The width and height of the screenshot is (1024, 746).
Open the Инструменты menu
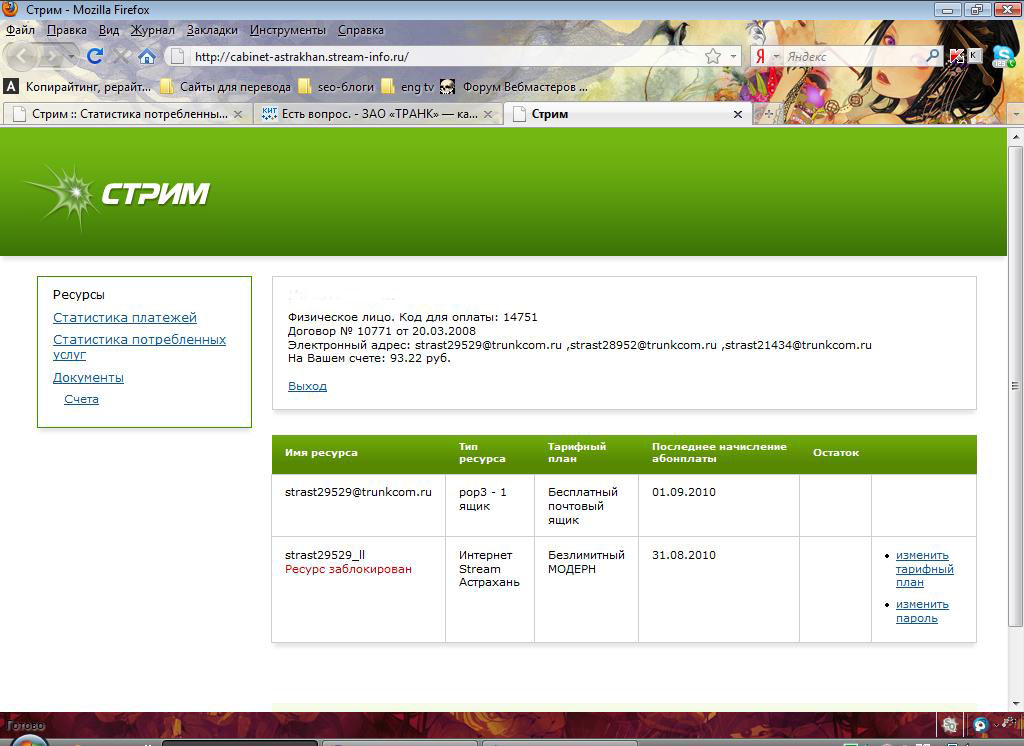(287, 30)
